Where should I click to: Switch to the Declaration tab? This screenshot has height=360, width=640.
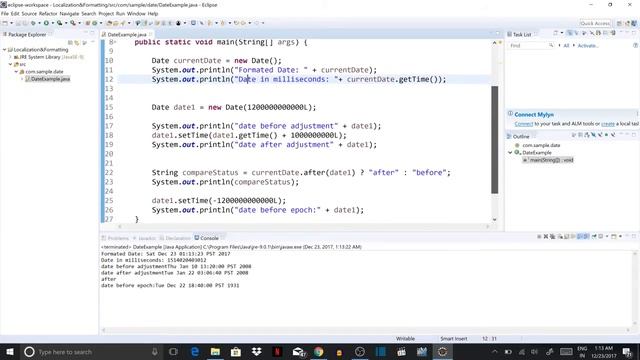175,238
